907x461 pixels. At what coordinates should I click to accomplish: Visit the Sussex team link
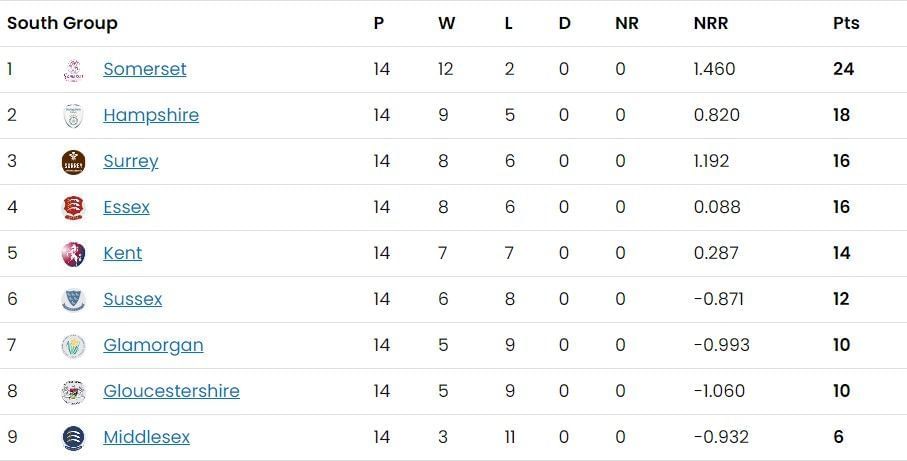click(x=133, y=299)
